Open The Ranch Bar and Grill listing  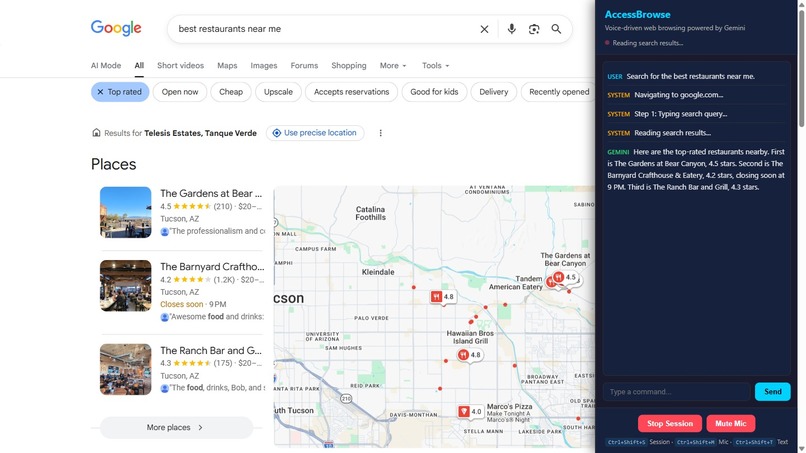point(211,351)
